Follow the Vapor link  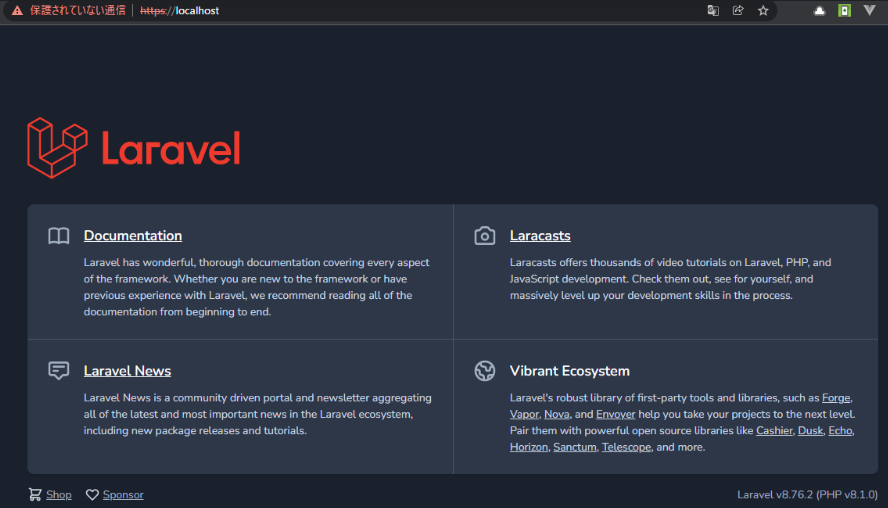[524, 415]
